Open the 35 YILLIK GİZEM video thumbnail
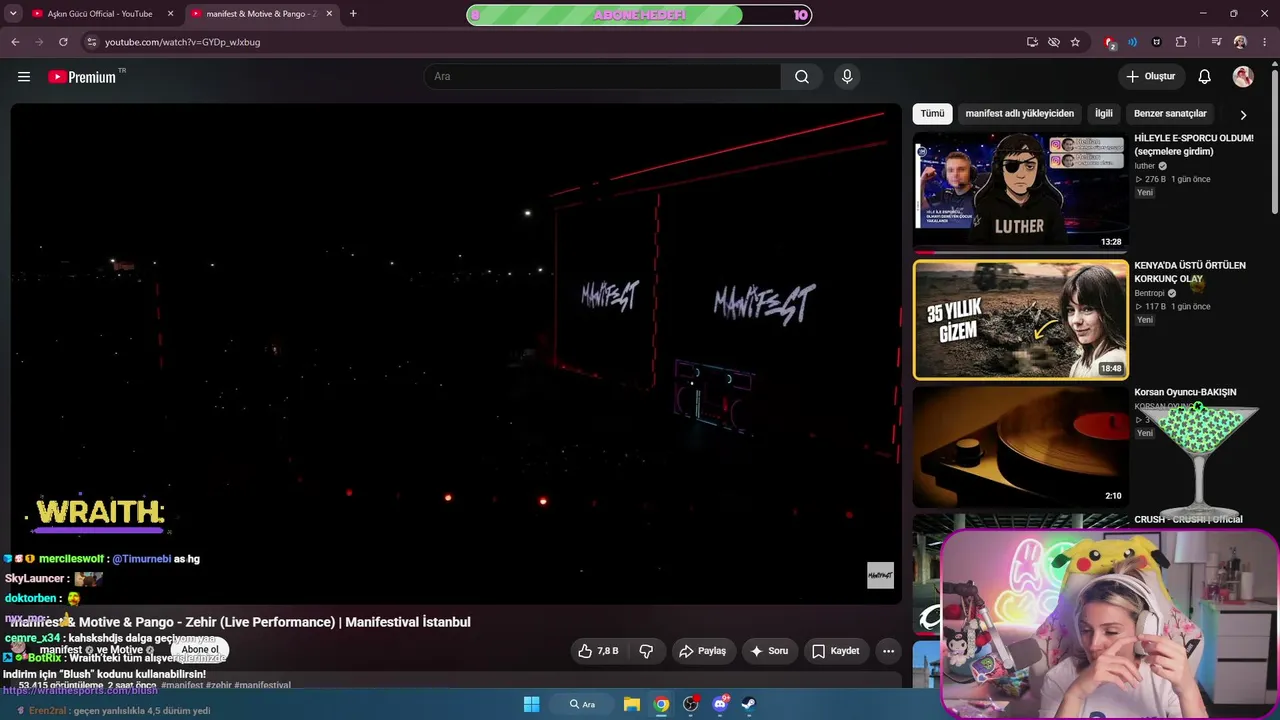1280x720 pixels. (1020, 320)
